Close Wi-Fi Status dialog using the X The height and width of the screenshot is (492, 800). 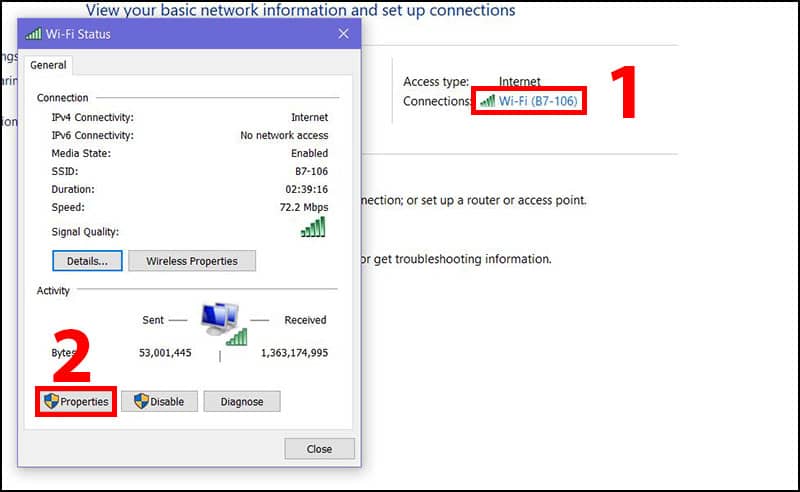tap(343, 34)
